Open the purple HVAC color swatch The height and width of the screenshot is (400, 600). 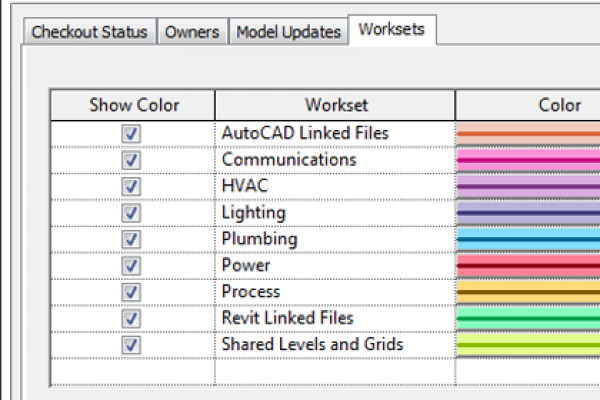tap(528, 186)
